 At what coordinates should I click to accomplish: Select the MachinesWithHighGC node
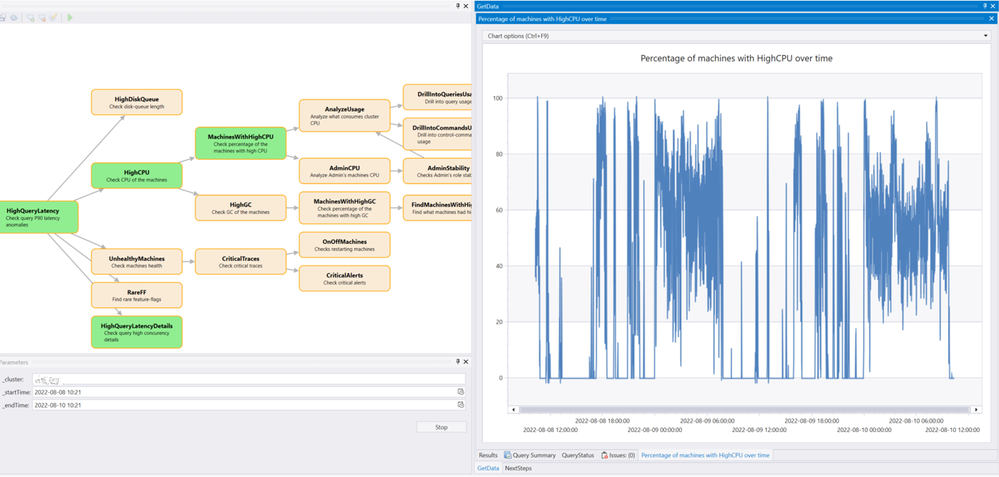click(345, 208)
